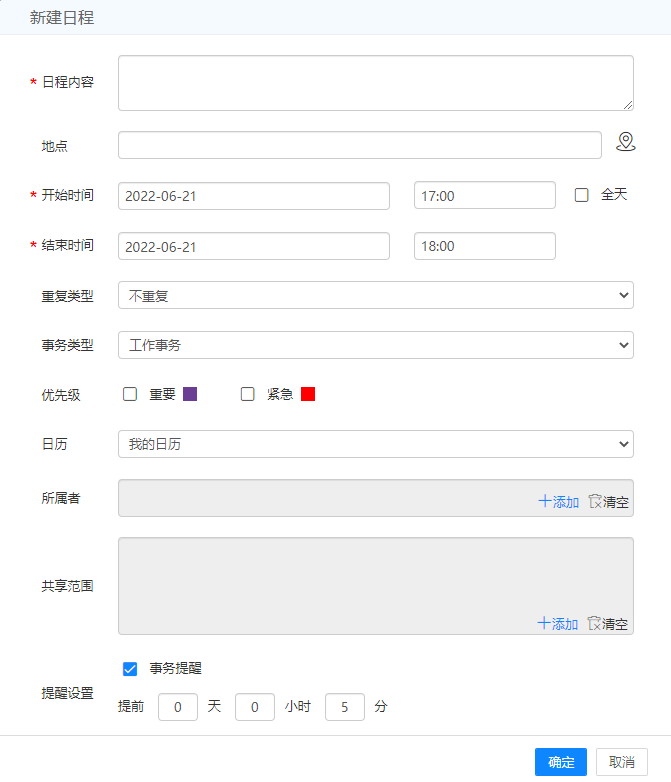Click 添加 in the 共享范围 box

coord(558,624)
